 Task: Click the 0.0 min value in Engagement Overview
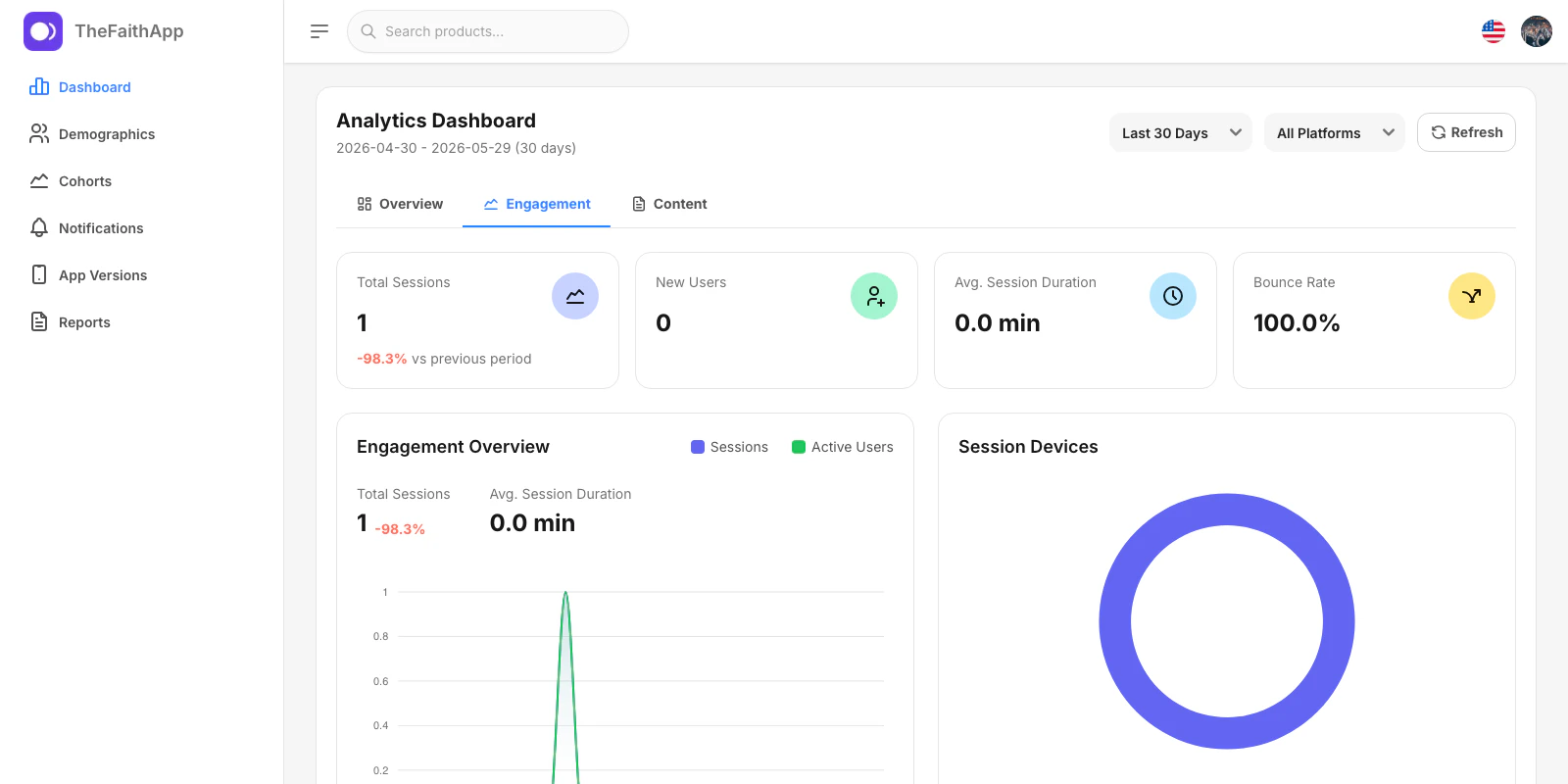[x=532, y=522]
